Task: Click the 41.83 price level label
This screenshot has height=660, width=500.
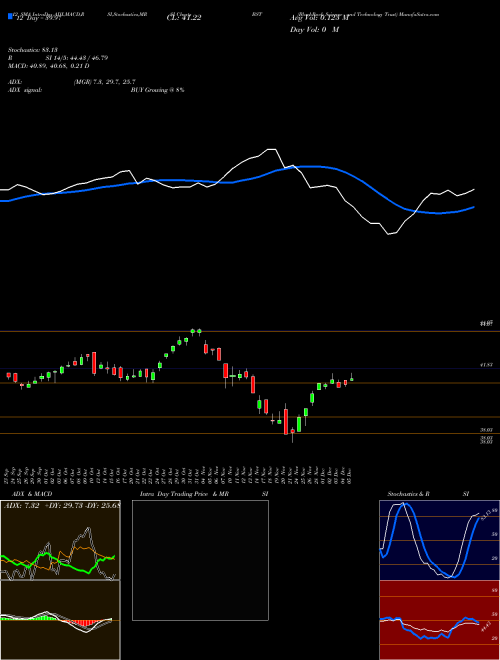Action: [x=486, y=365]
